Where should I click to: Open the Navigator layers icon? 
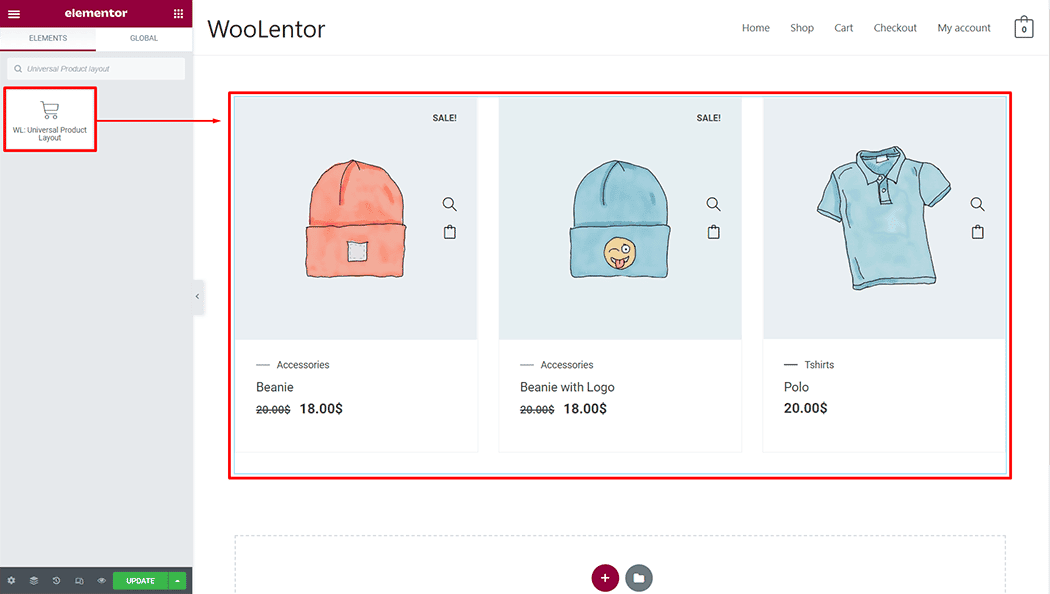click(x=33, y=581)
